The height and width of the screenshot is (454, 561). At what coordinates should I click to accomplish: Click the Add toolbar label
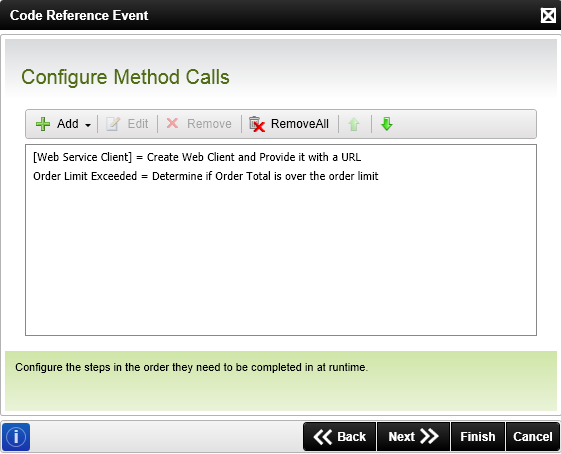coord(68,124)
